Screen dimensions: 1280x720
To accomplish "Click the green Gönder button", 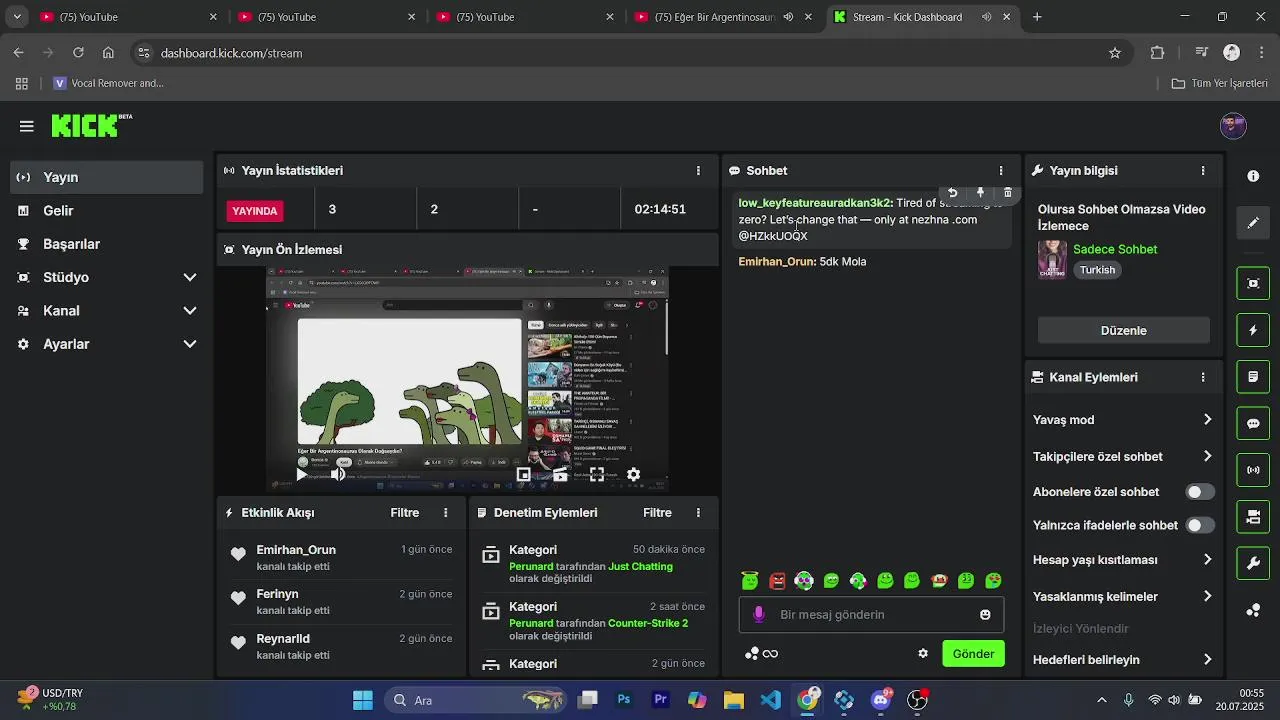I will (x=973, y=654).
